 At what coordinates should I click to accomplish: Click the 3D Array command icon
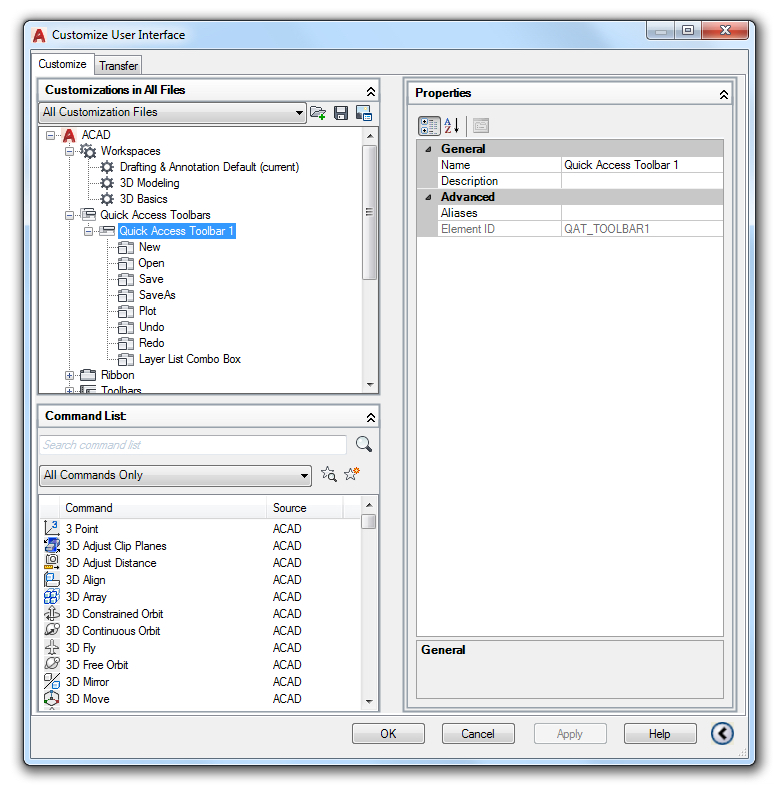52,597
